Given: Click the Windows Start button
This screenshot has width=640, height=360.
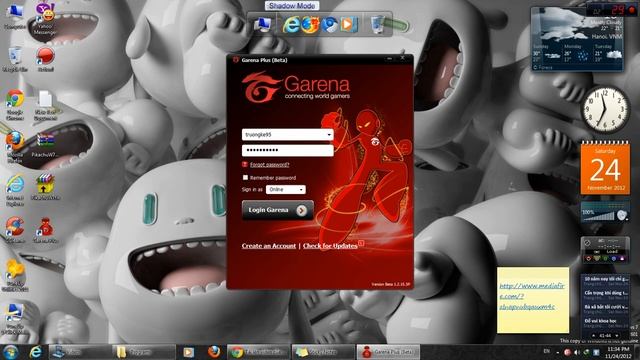Looking at the screenshot, I should click(11, 352).
